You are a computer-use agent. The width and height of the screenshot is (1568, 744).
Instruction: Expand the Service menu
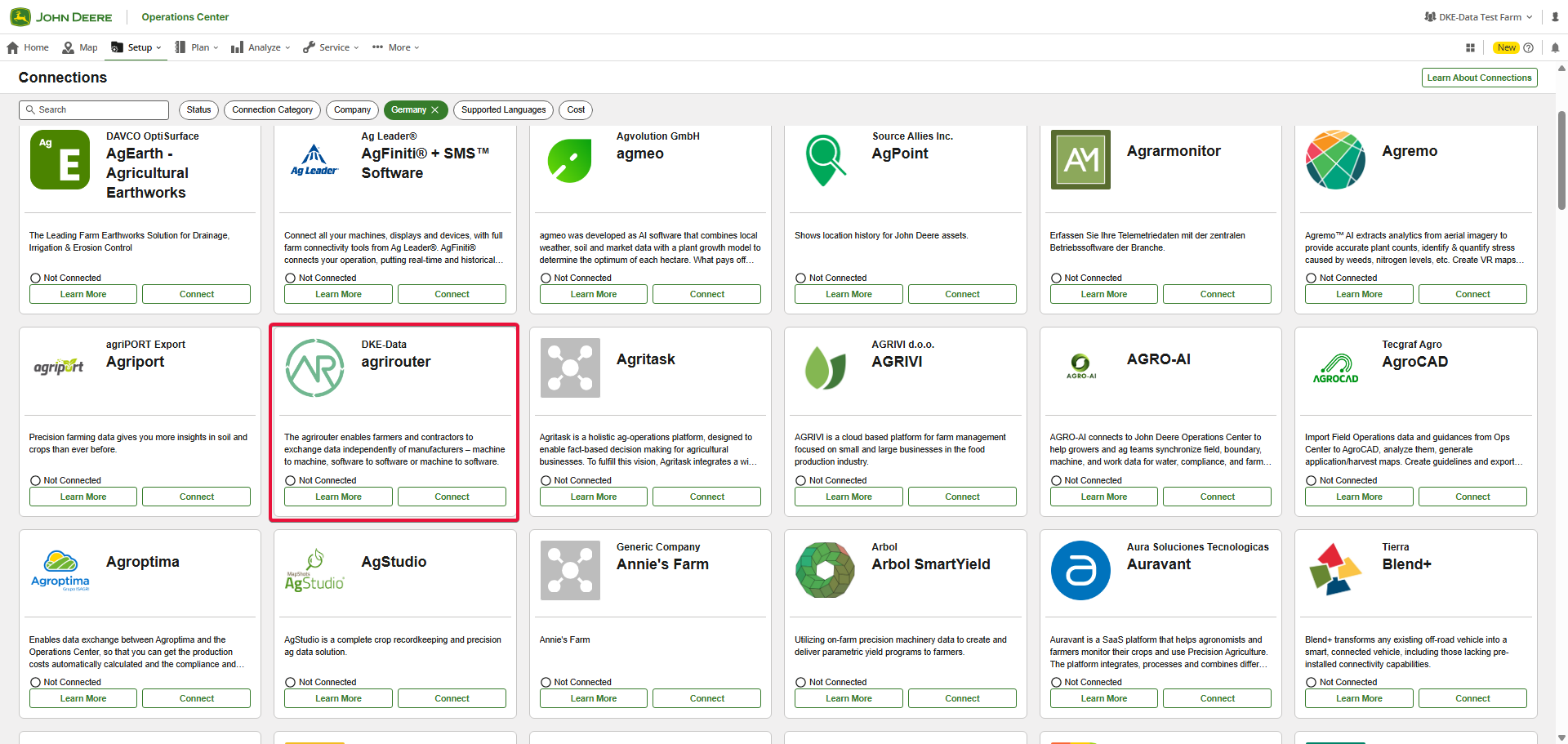click(x=331, y=47)
